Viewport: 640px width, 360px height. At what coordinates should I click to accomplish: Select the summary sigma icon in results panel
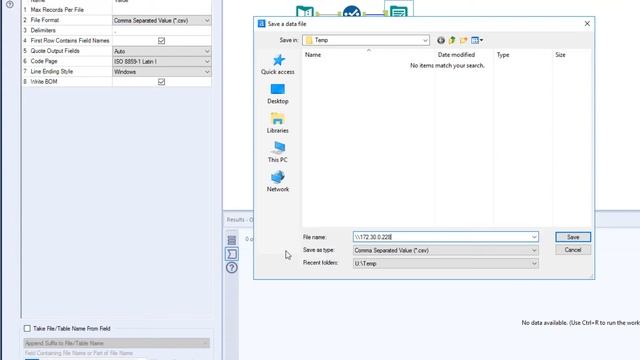pos(232,254)
